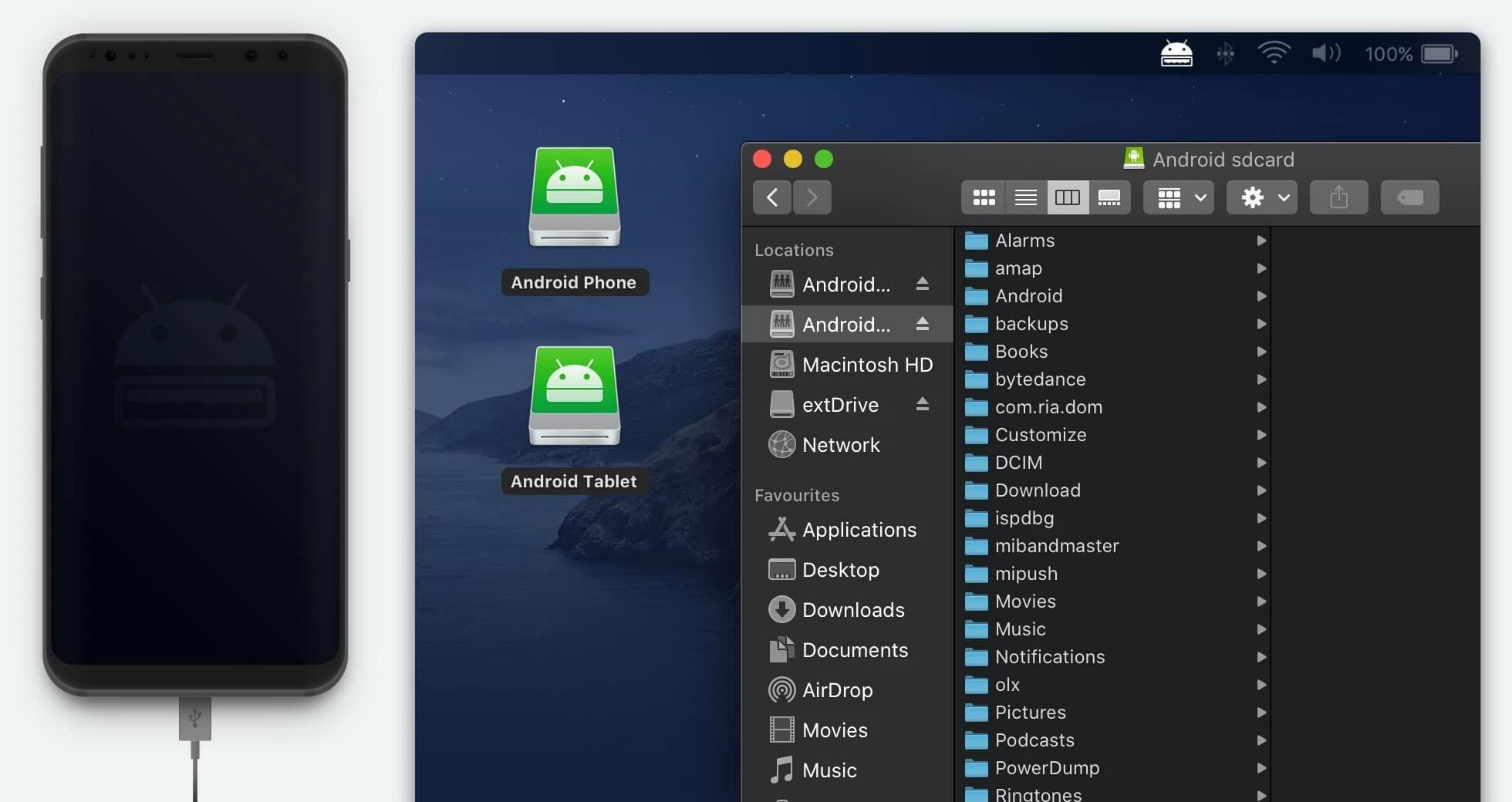Click the volume control in menu bar
The width and height of the screenshot is (1512, 802).
click(x=1326, y=53)
